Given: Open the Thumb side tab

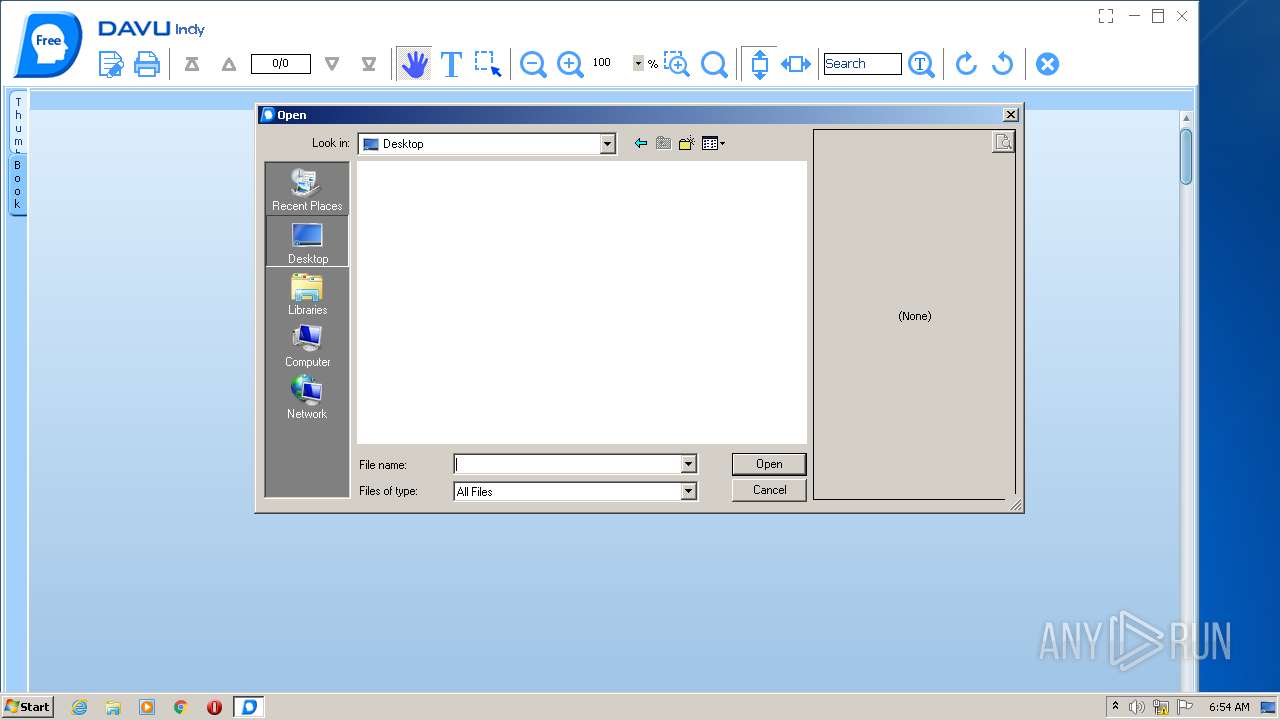Looking at the screenshot, I should tap(17, 122).
